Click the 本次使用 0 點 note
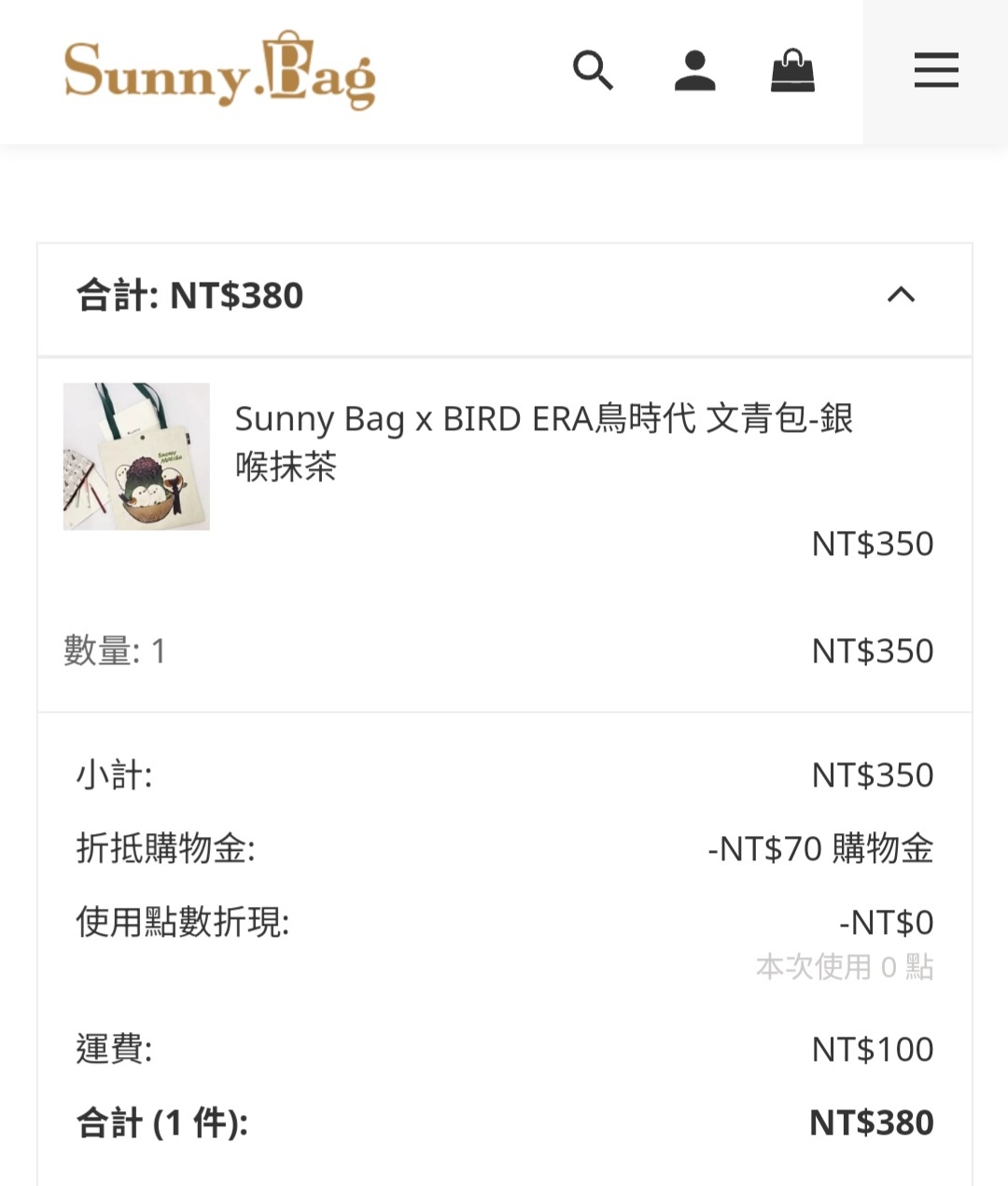 pyautogui.click(x=845, y=967)
